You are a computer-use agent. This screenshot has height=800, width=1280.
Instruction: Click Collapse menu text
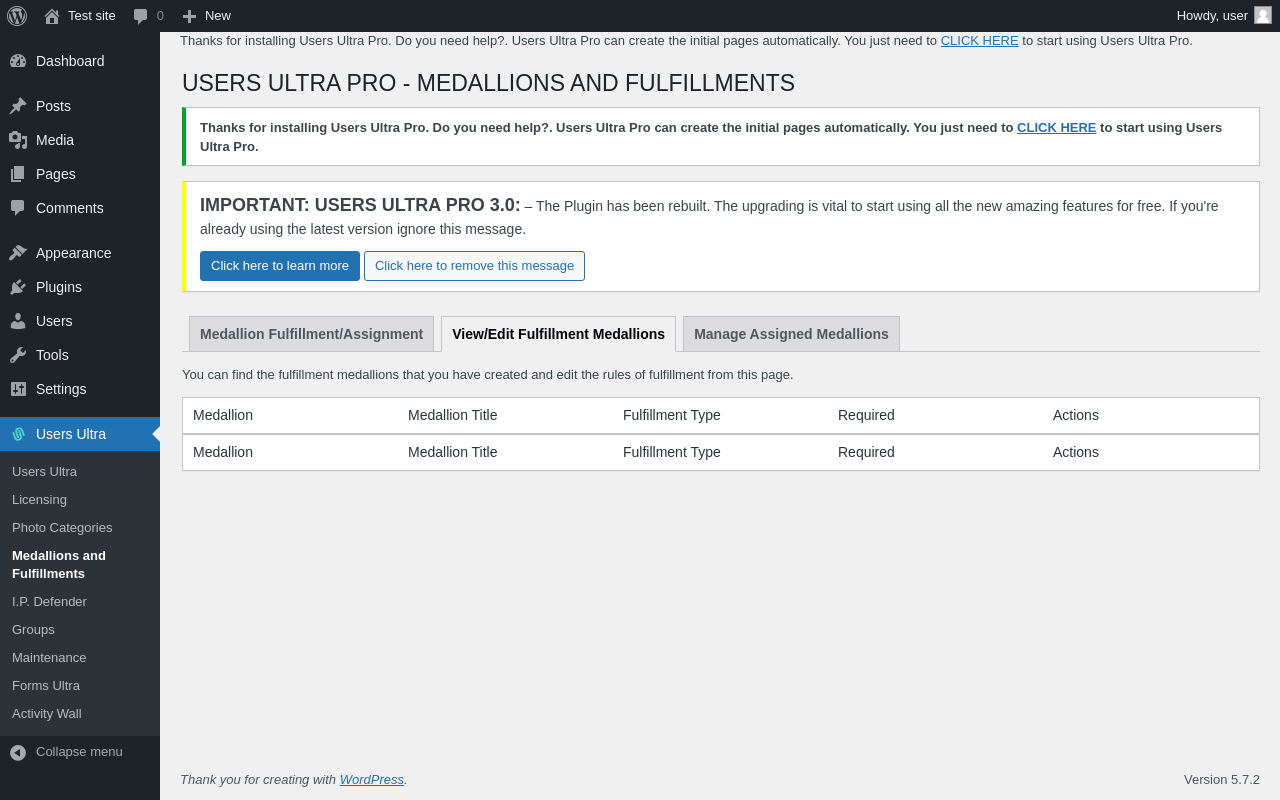click(x=79, y=752)
